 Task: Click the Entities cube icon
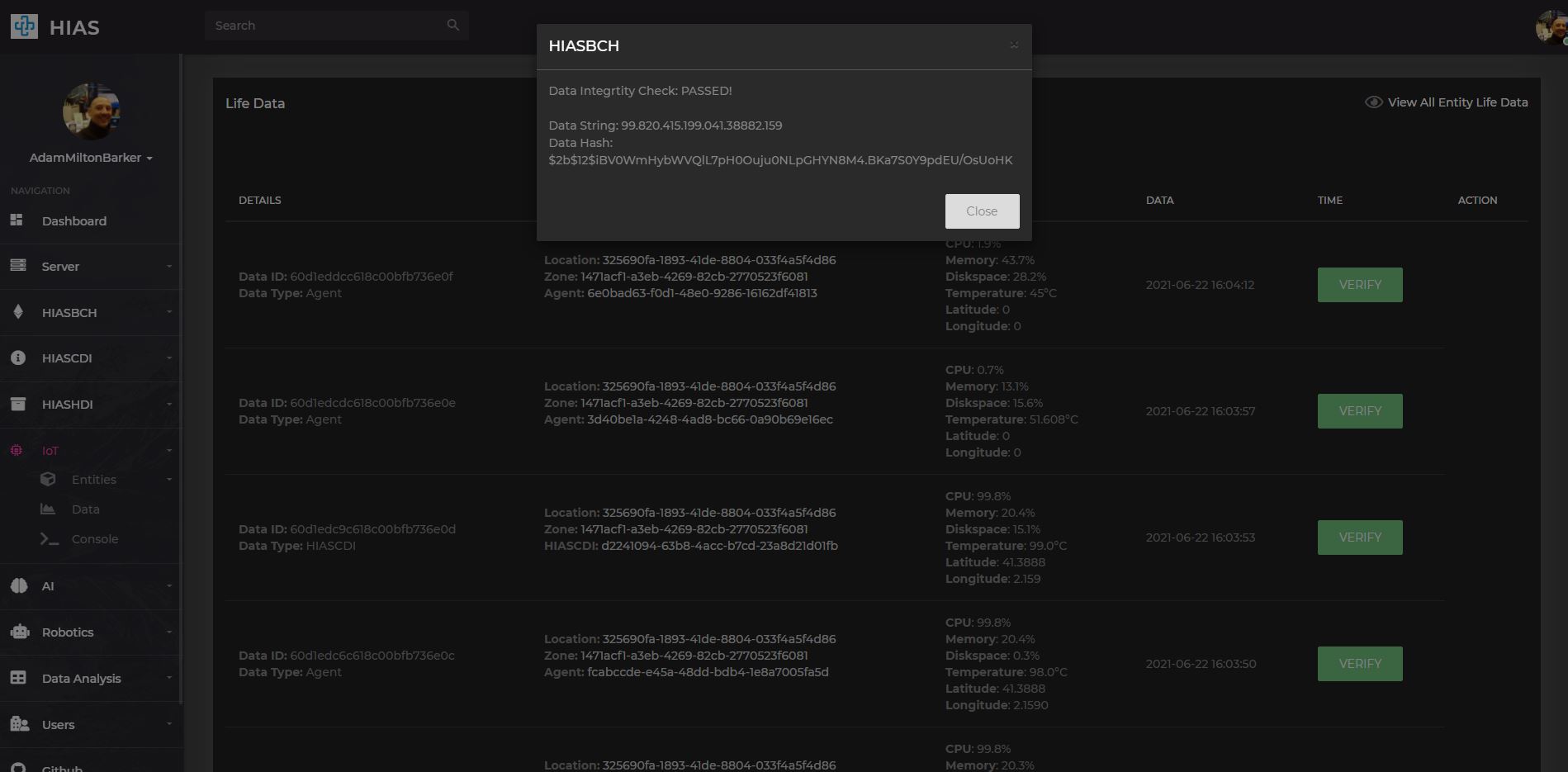click(x=48, y=479)
